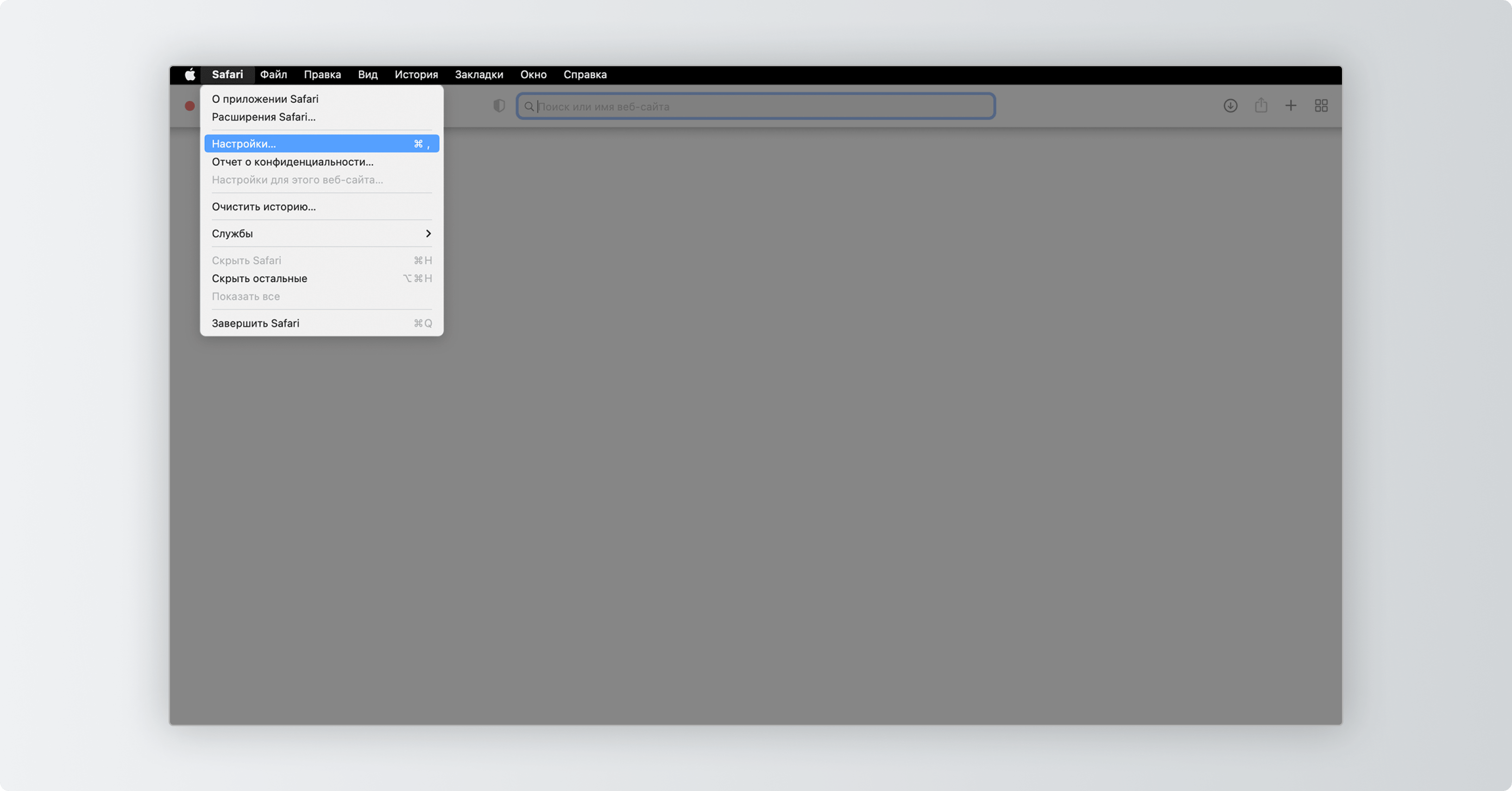Image resolution: width=1512 pixels, height=791 pixels.
Task: Open the Файл menu
Action: click(x=273, y=75)
